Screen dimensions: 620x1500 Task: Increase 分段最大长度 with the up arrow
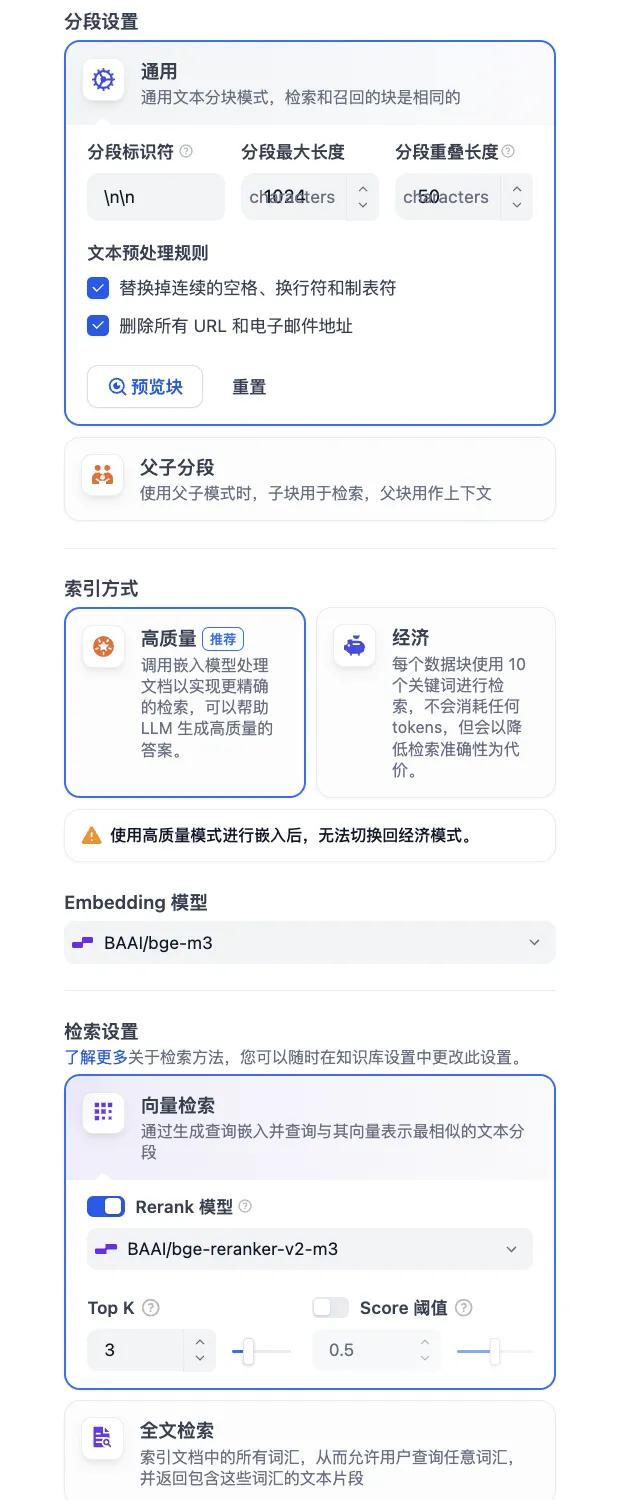(x=363, y=190)
